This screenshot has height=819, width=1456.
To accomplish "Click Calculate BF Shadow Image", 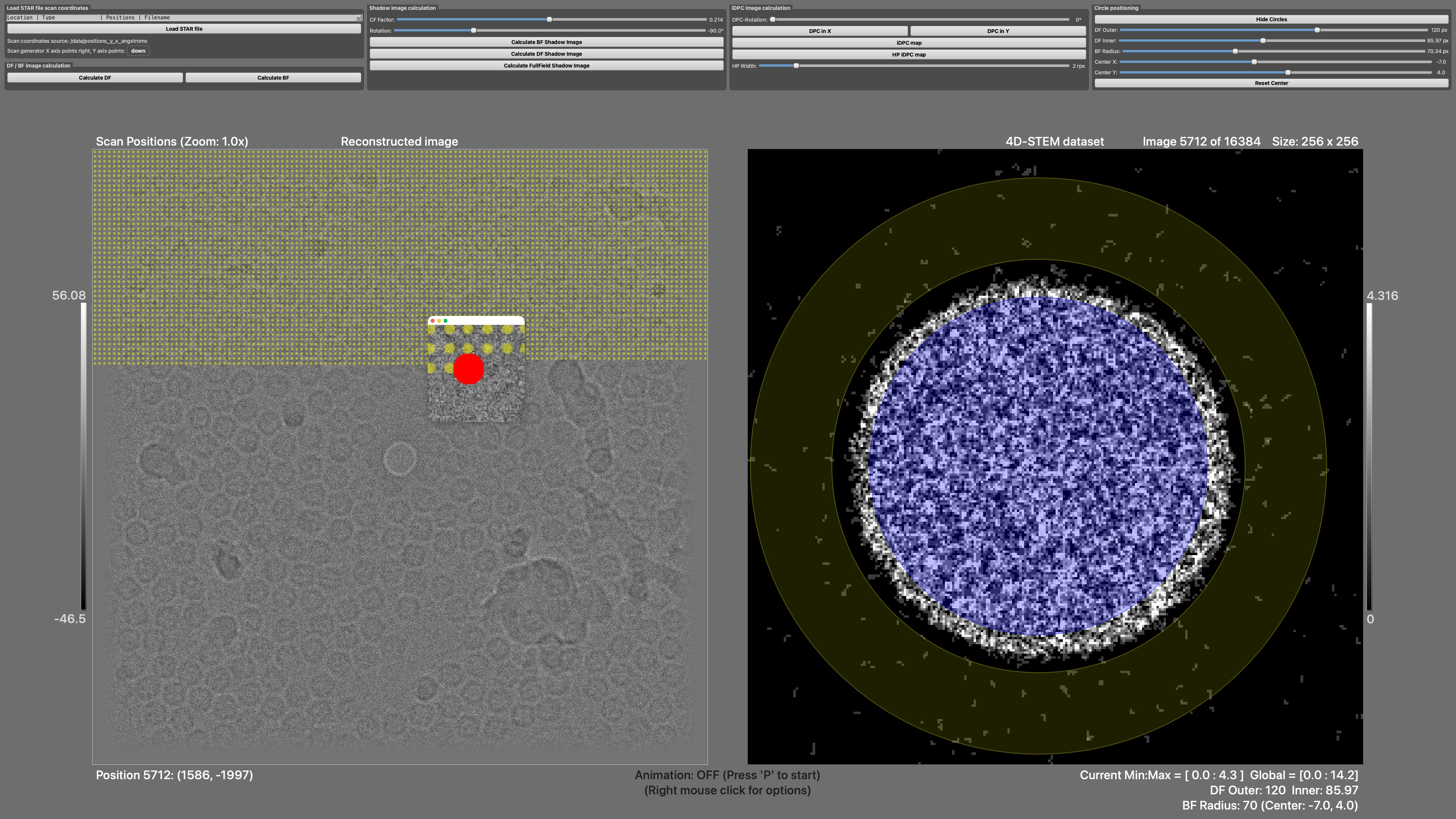I will pos(546,42).
